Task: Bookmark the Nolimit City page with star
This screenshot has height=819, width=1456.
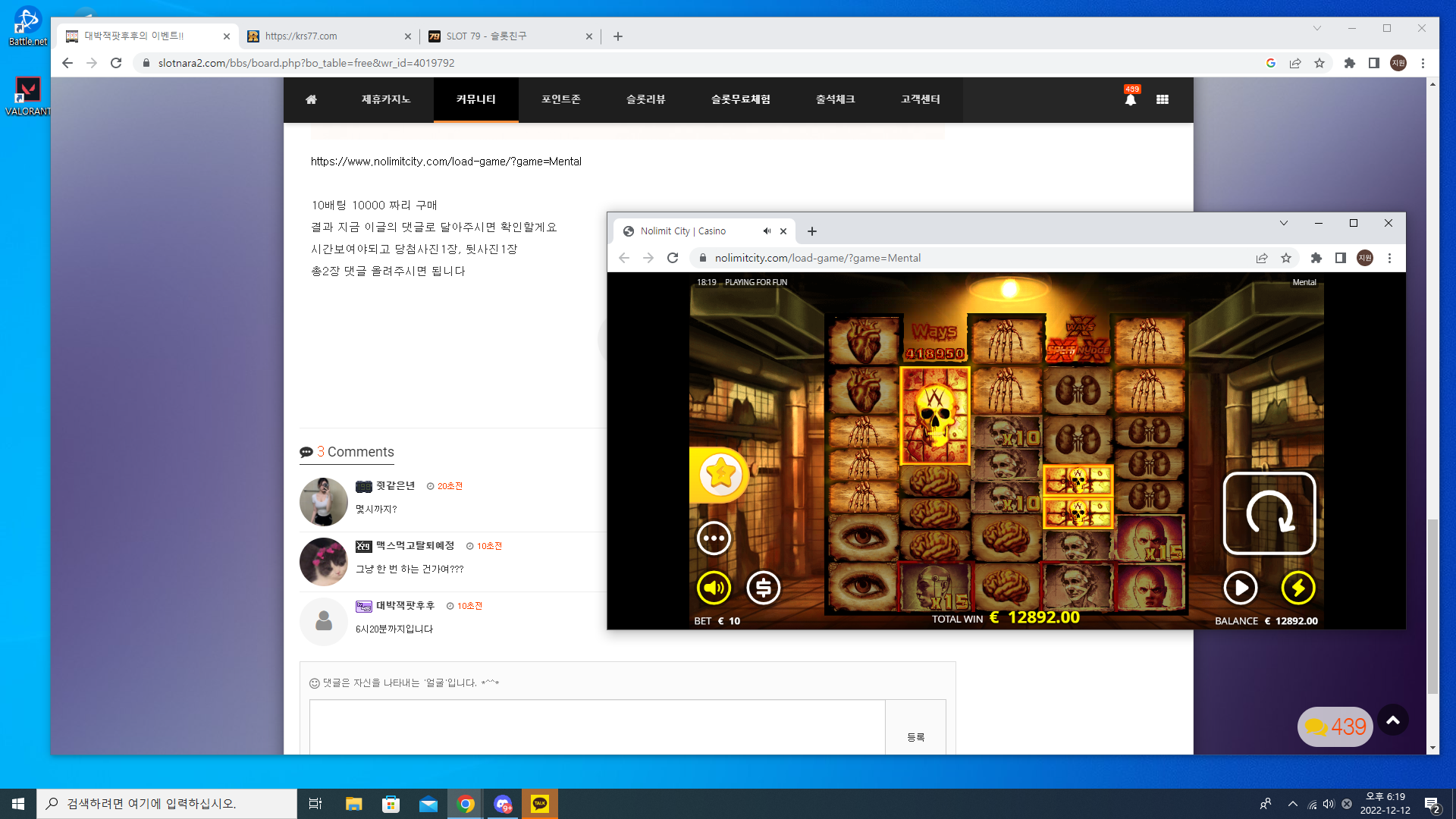Action: pos(1286,258)
